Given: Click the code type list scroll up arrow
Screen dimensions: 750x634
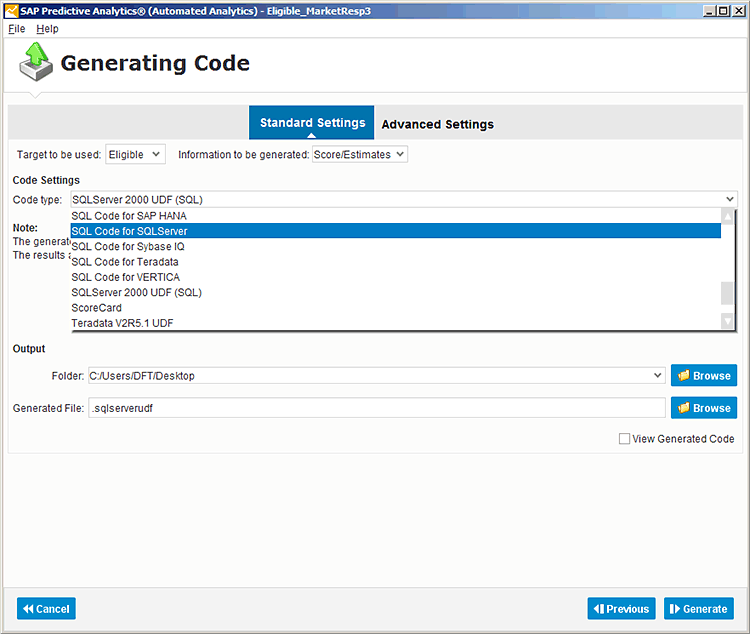Looking at the screenshot, I should point(728,217).
